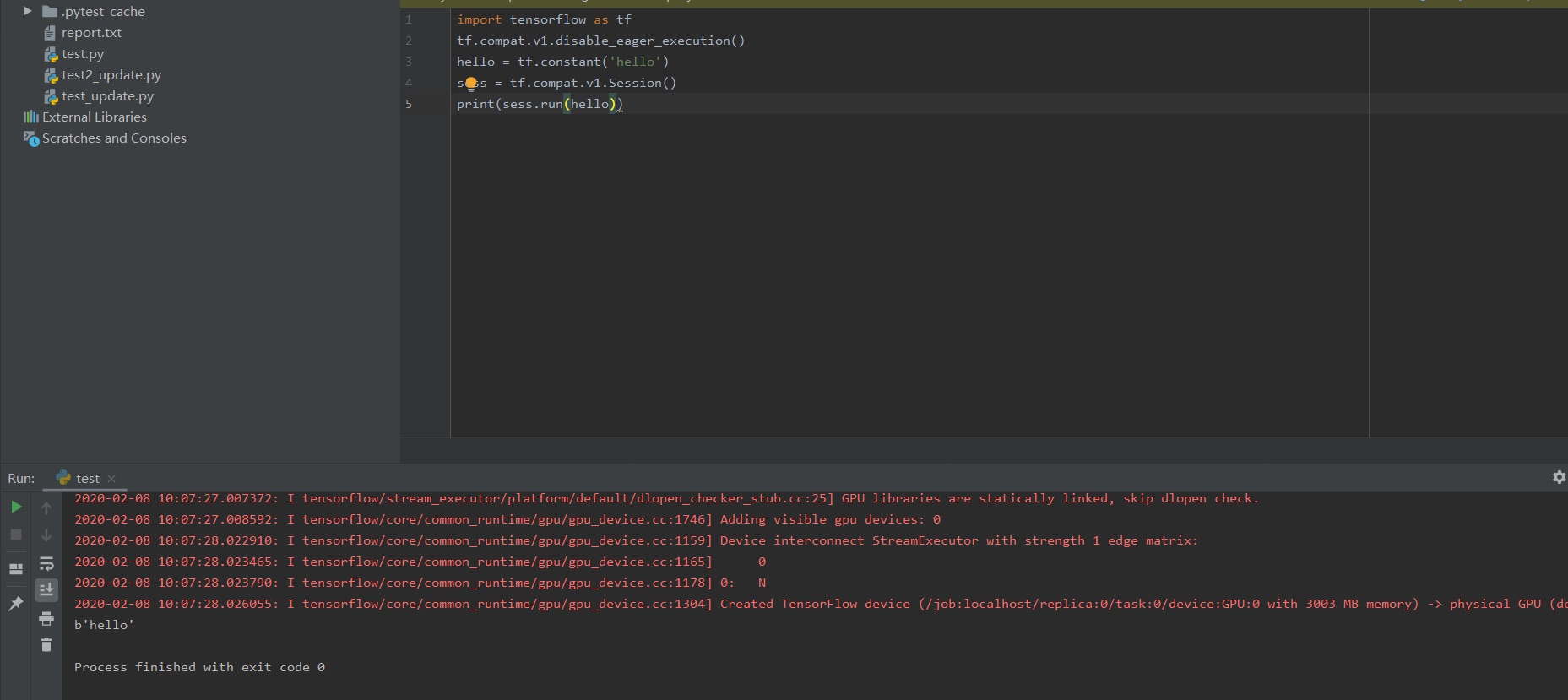Restore layout in Run panel

point(16,569)
